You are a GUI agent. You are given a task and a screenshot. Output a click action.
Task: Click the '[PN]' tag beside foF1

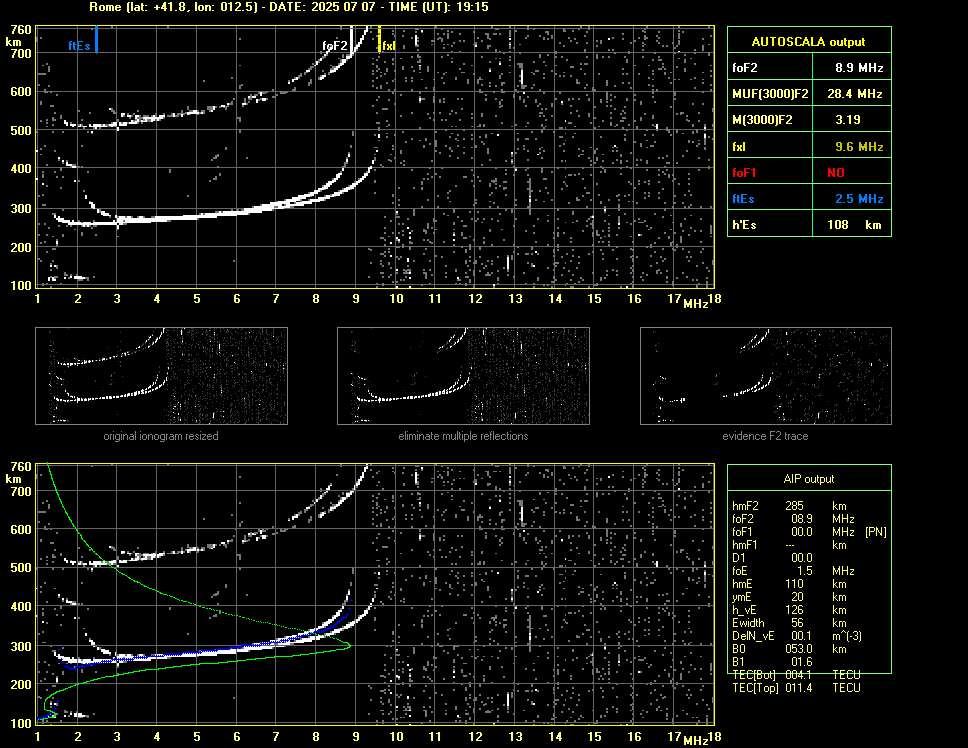875,532
